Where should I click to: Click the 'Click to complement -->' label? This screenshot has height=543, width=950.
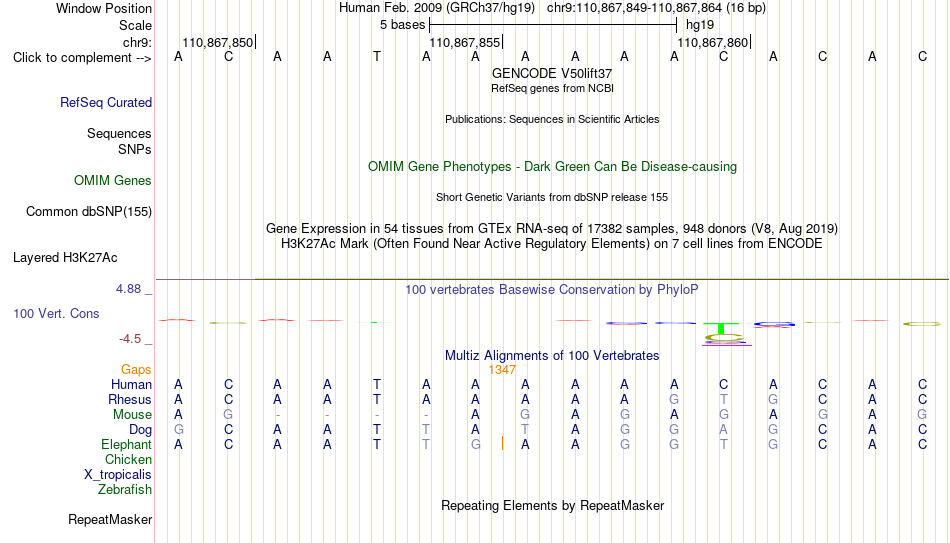[x=82, y=58]
